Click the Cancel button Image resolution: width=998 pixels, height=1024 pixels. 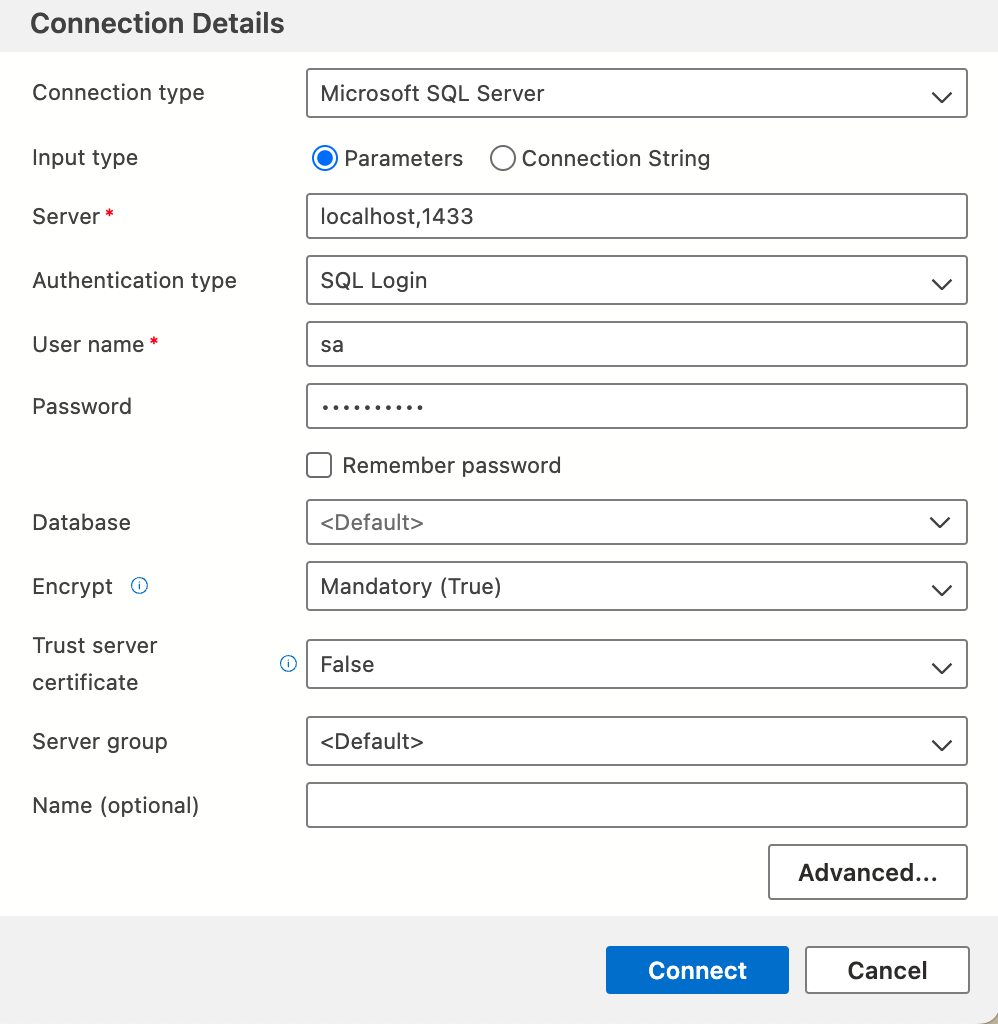pyautogui.click(x=887, y=970)
